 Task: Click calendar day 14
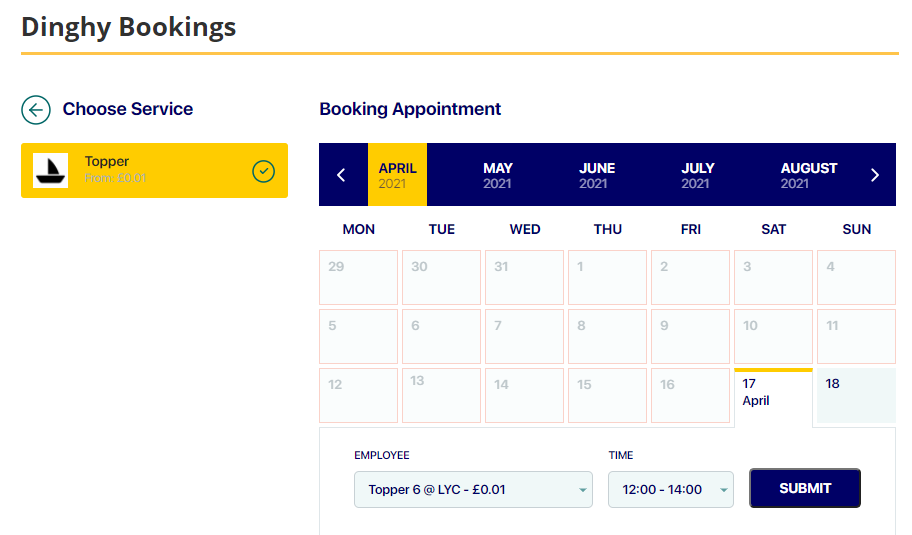coord(524,396)
